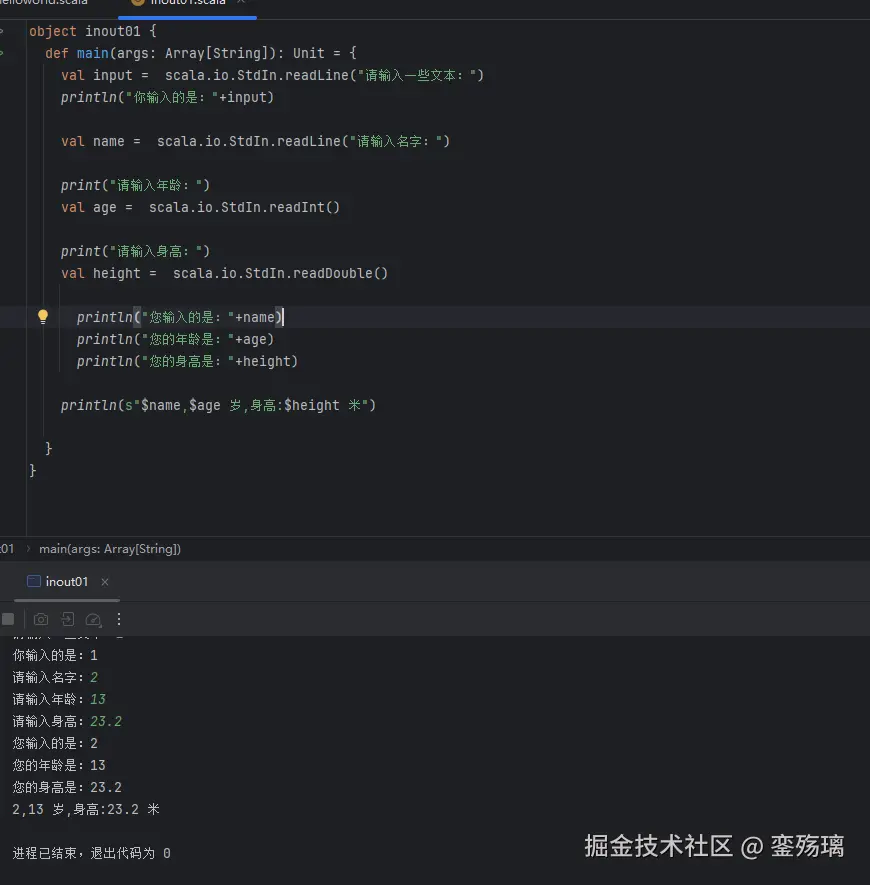Click console line '你输入的是：1'

[55, 655]
